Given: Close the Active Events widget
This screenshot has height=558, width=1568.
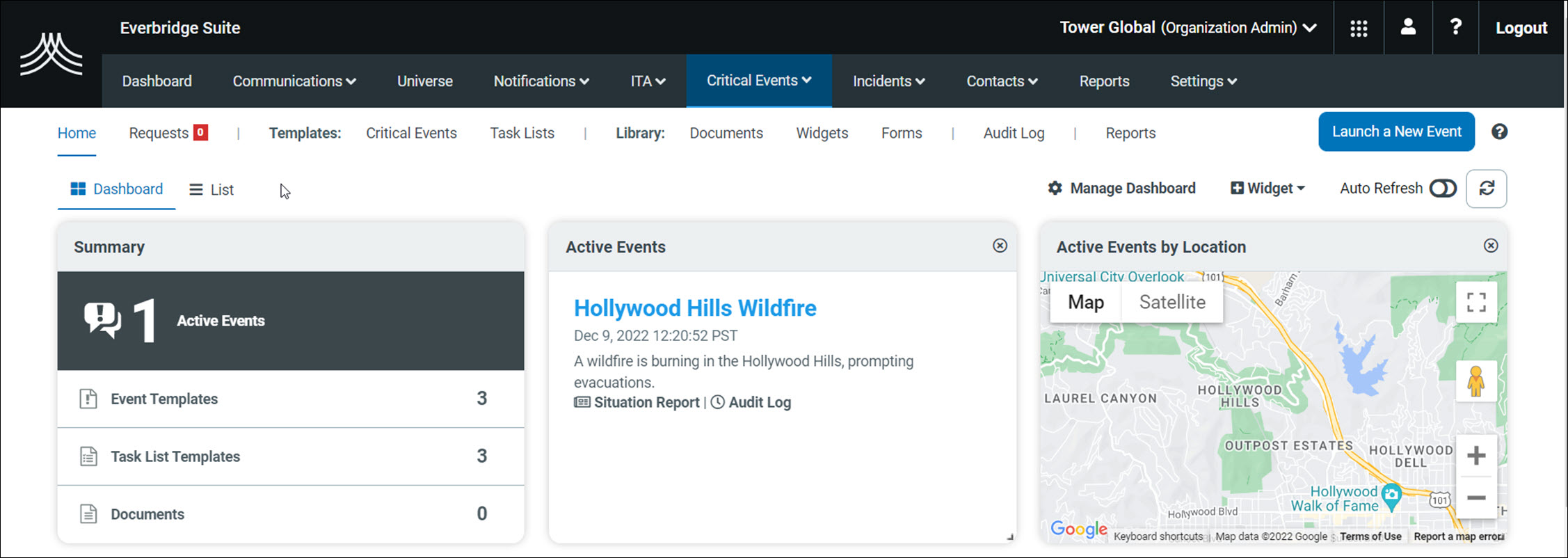Looking at the screenshot, I should coord(1000,246).
